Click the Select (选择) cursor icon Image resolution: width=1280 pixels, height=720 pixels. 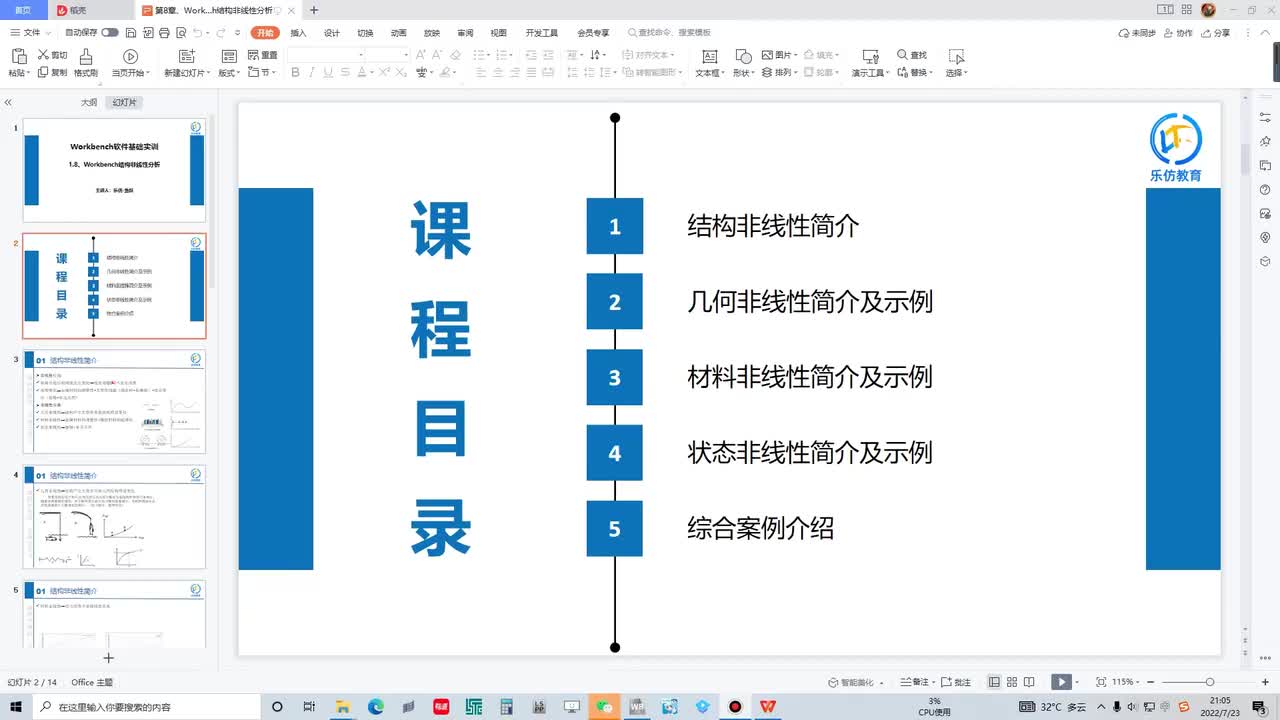956,57
